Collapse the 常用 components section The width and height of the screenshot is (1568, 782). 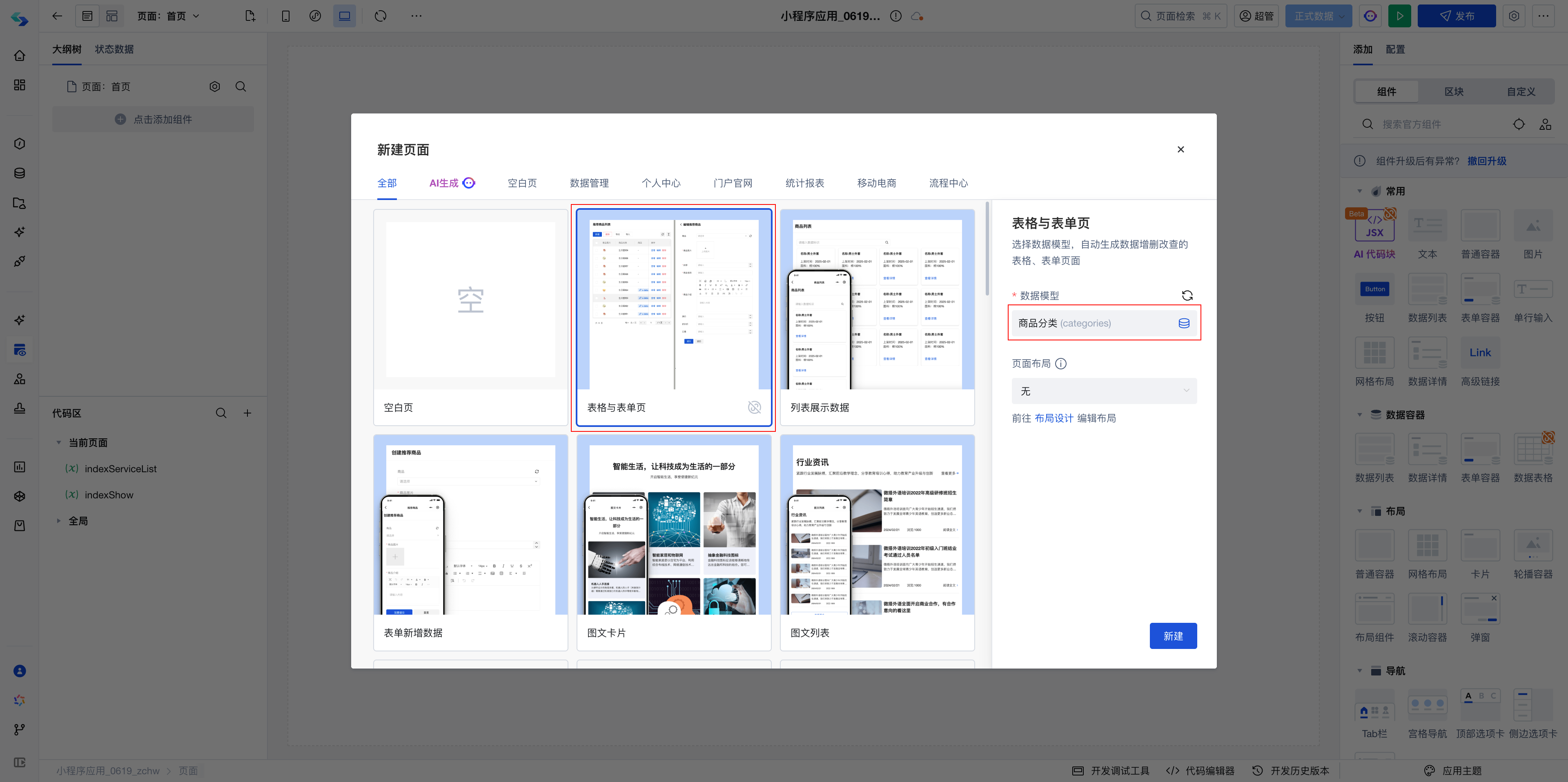(1359, 192)
